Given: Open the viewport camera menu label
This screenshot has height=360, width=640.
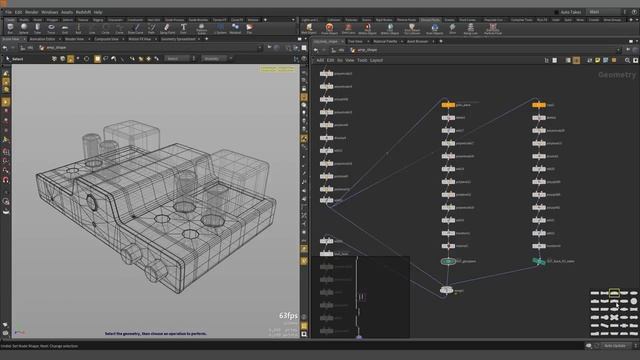Looking at the screenshot, I should (277, 69).
